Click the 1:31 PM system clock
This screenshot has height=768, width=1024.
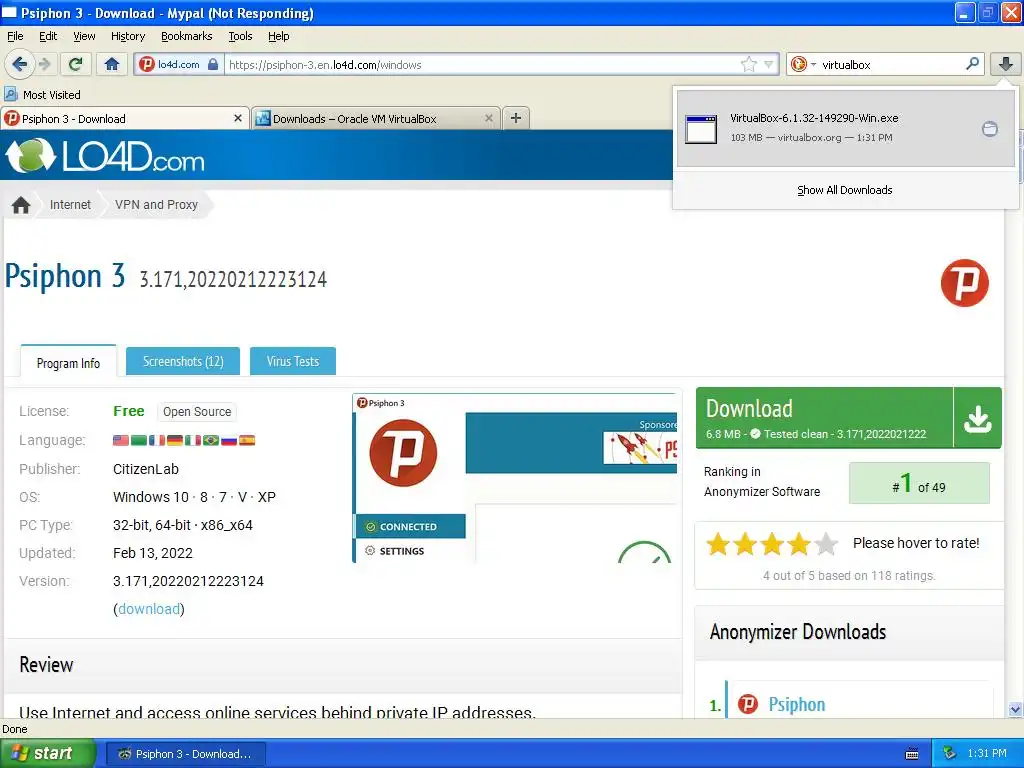point(987,753)
